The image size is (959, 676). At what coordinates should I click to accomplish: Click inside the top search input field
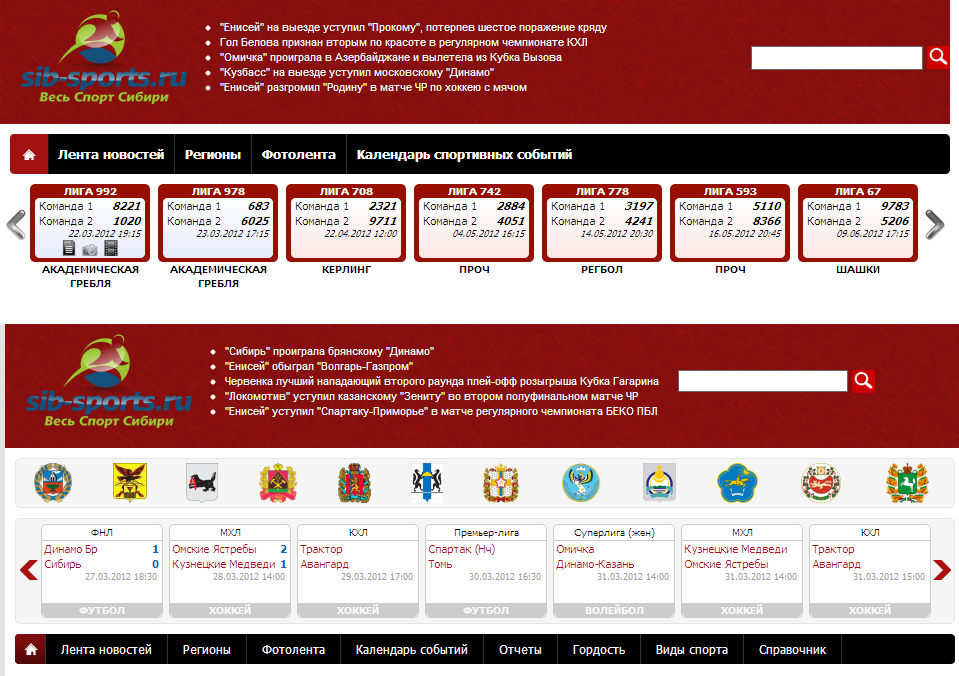(x=838, y=57)
